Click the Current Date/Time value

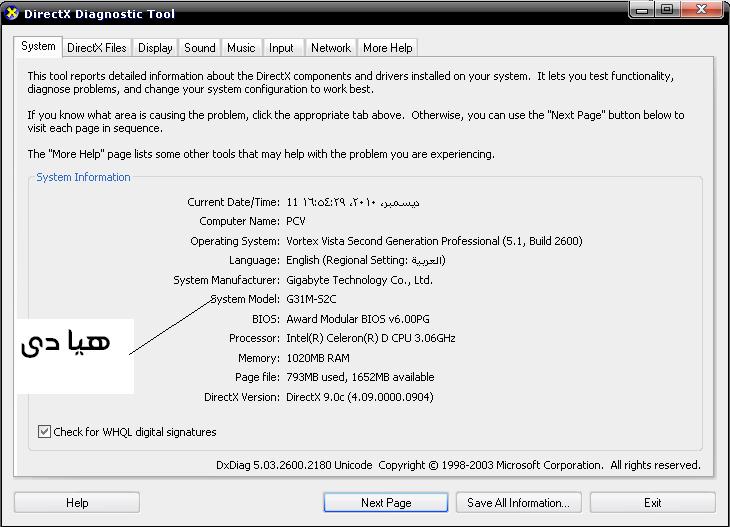(x=352, y=202)
